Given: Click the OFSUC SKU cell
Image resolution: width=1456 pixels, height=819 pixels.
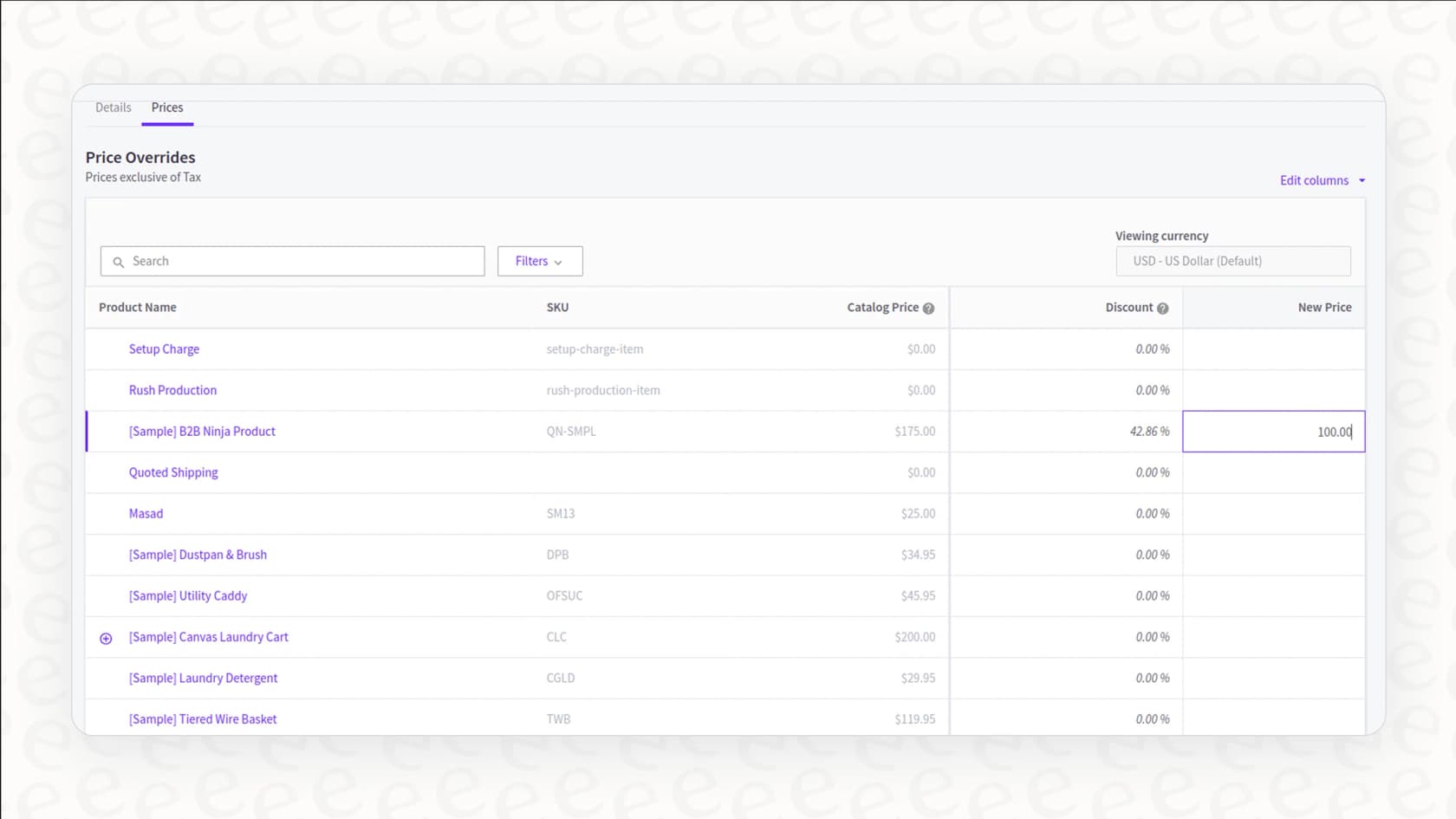Looking at the screenshot, I should click(x=564, y=596).
